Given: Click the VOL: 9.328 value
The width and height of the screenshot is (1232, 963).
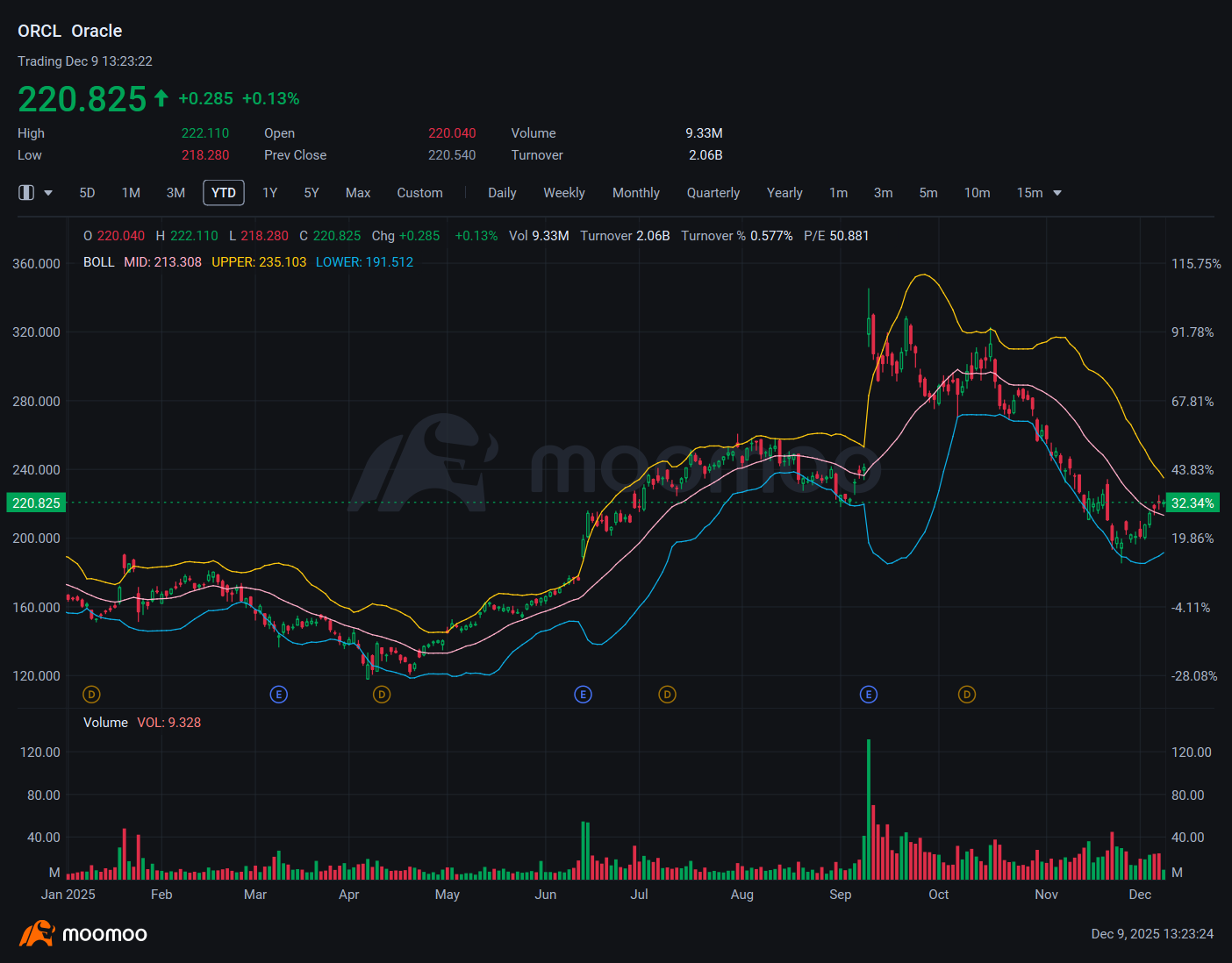Looking at the screenshot, I should click(169, 723).
